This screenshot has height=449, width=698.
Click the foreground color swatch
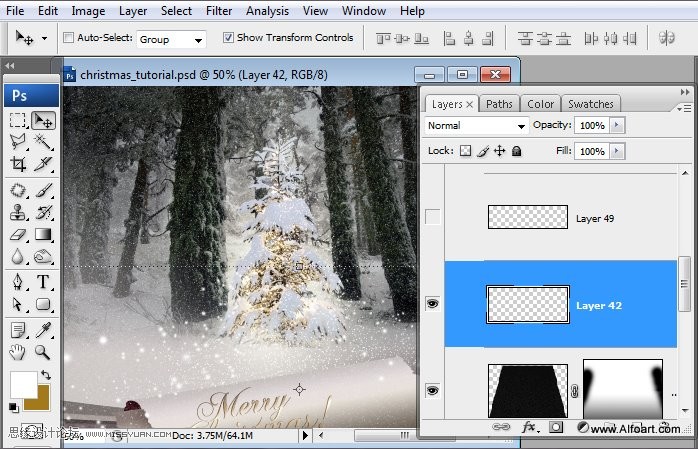click(23, 384)
